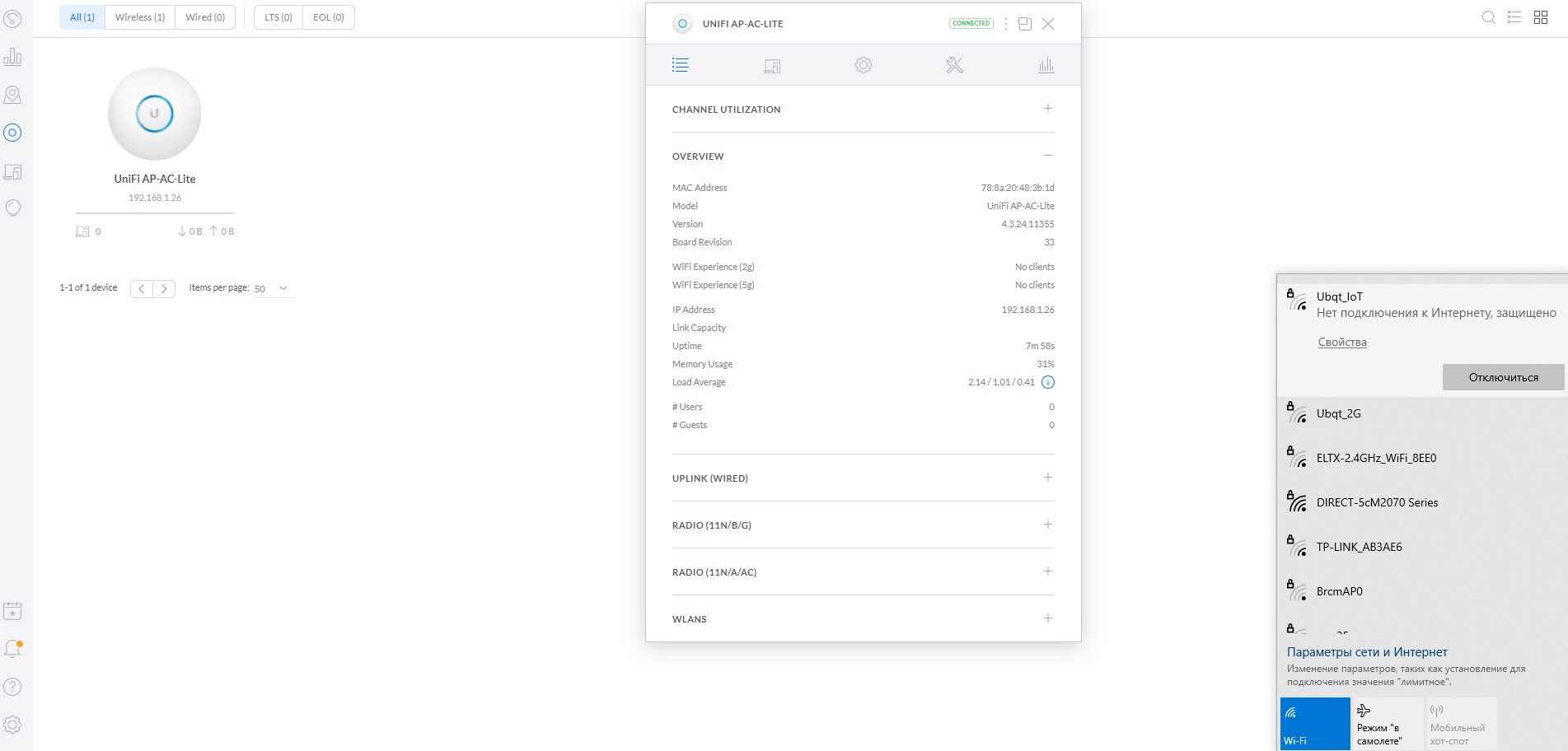Screen dimensions: 1568x751
Task: Expand the Radio (11N/A/AC) section
Action: pyautogui.click(x=1048, y=571)
